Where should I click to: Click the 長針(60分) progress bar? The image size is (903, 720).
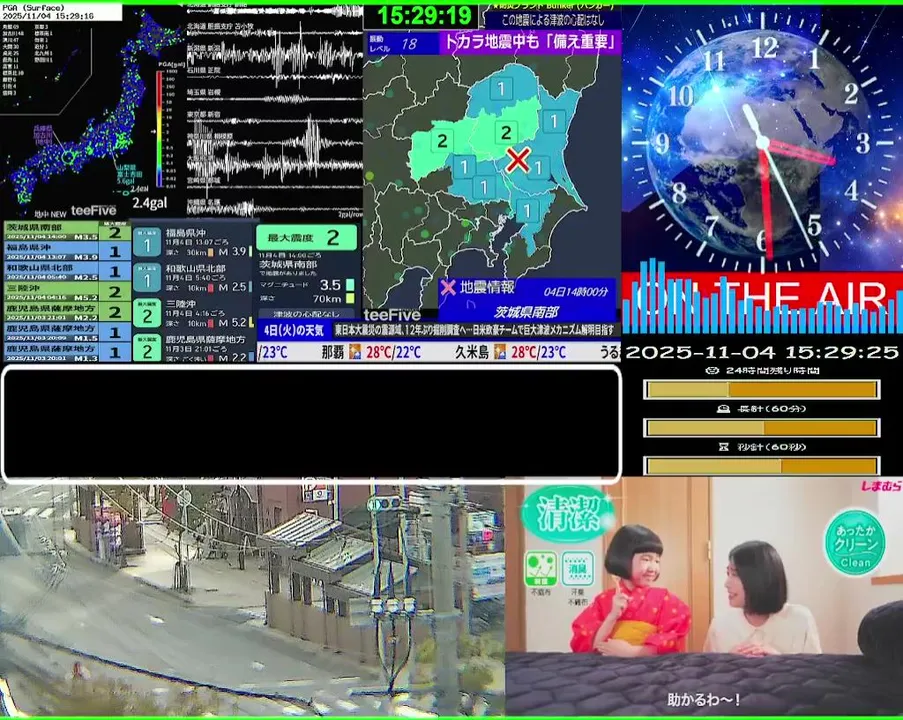(x=762, y=427)
